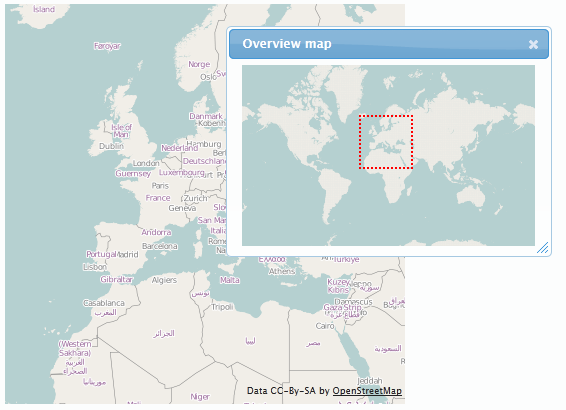Click the Isle of Man label
Image resolution: width=566 pixels, height=410 pixels.
121,131
